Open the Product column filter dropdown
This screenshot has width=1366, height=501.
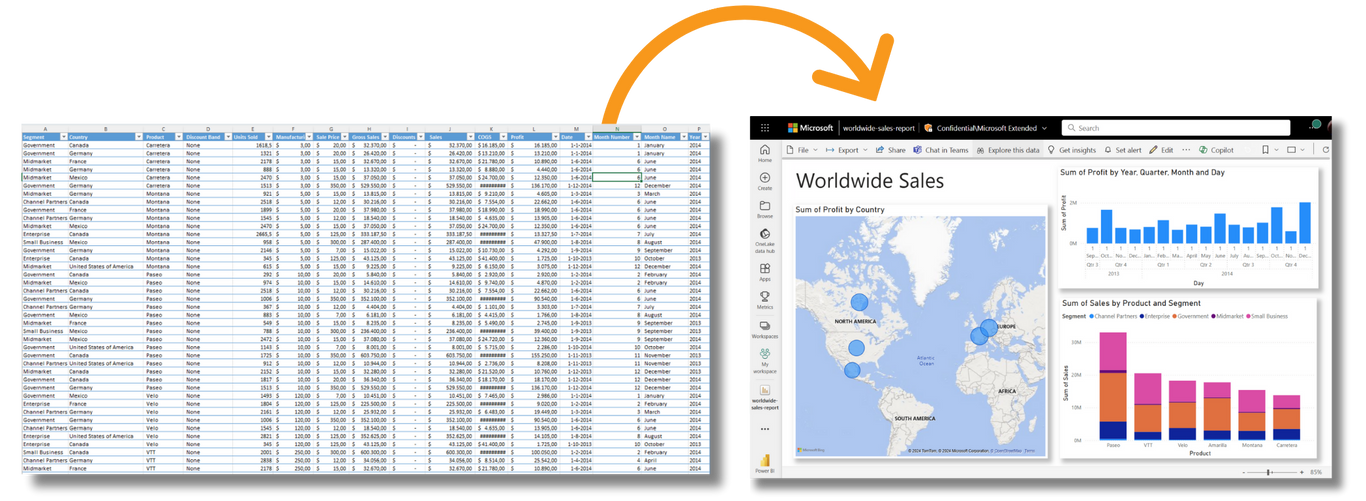[179, 137]
